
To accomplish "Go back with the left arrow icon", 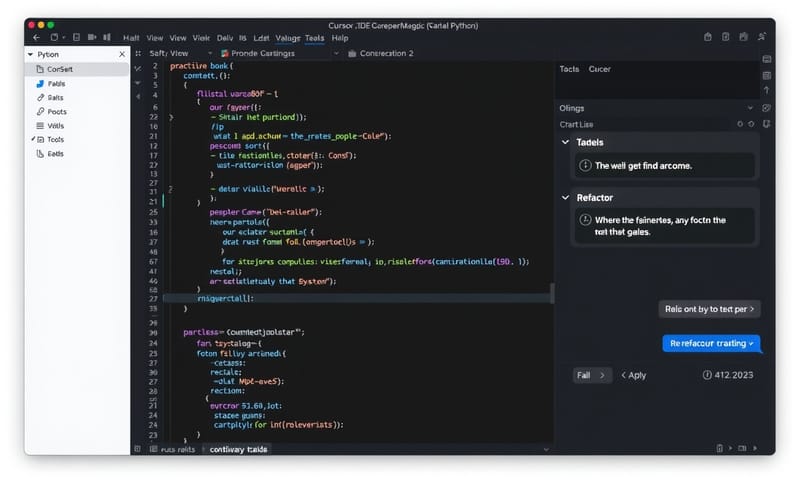I will 36,38.
